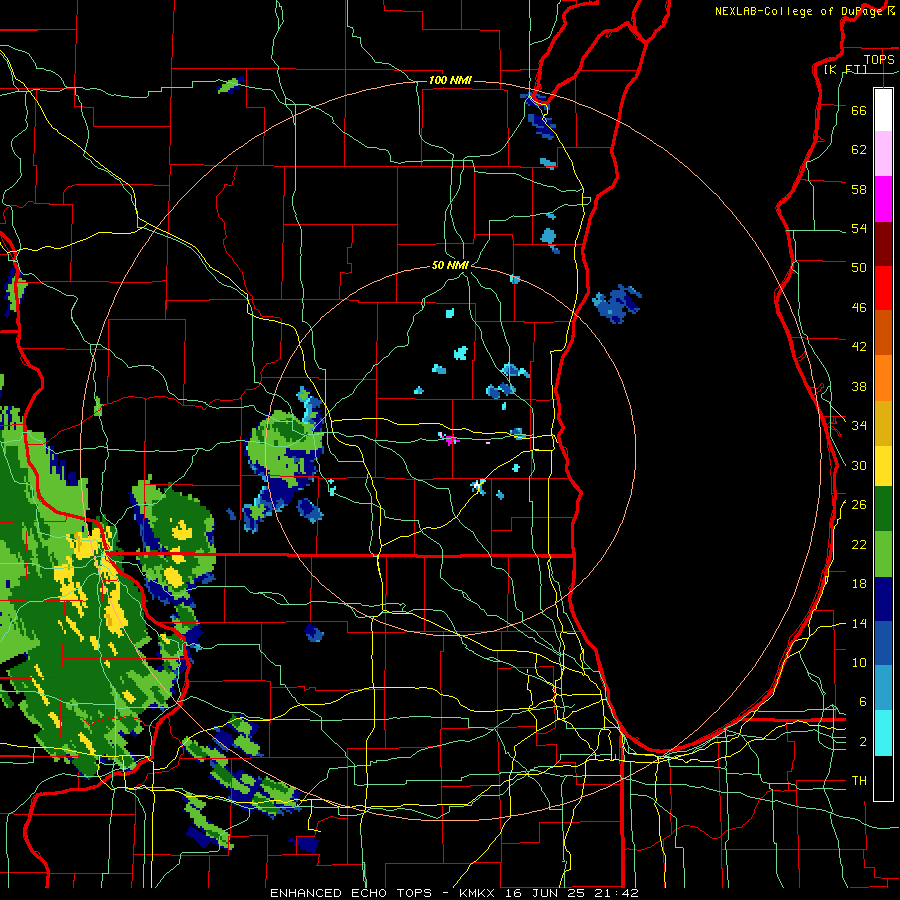900x900 pixels.
Task: Click the '100 NMI' range ring label
Action: click(450, 80)
